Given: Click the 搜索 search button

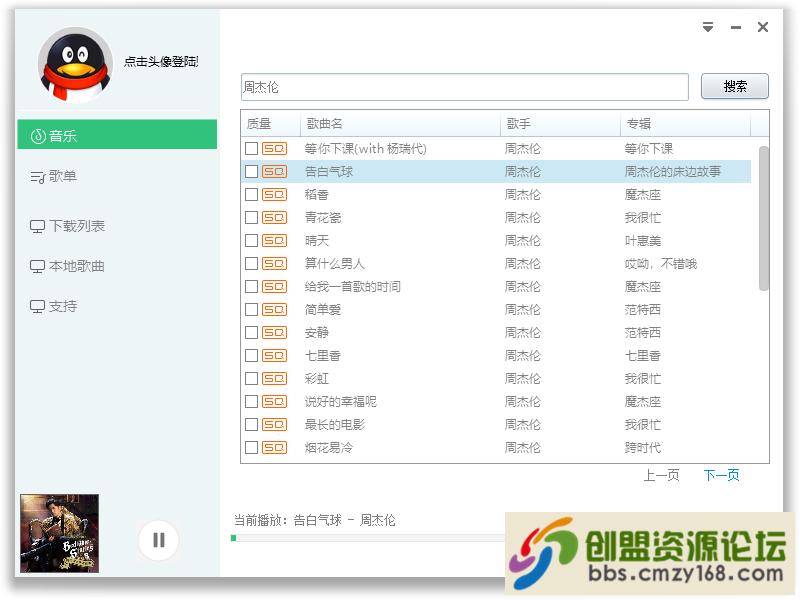Looking at the screenshot, I should [x=735, y=86].
